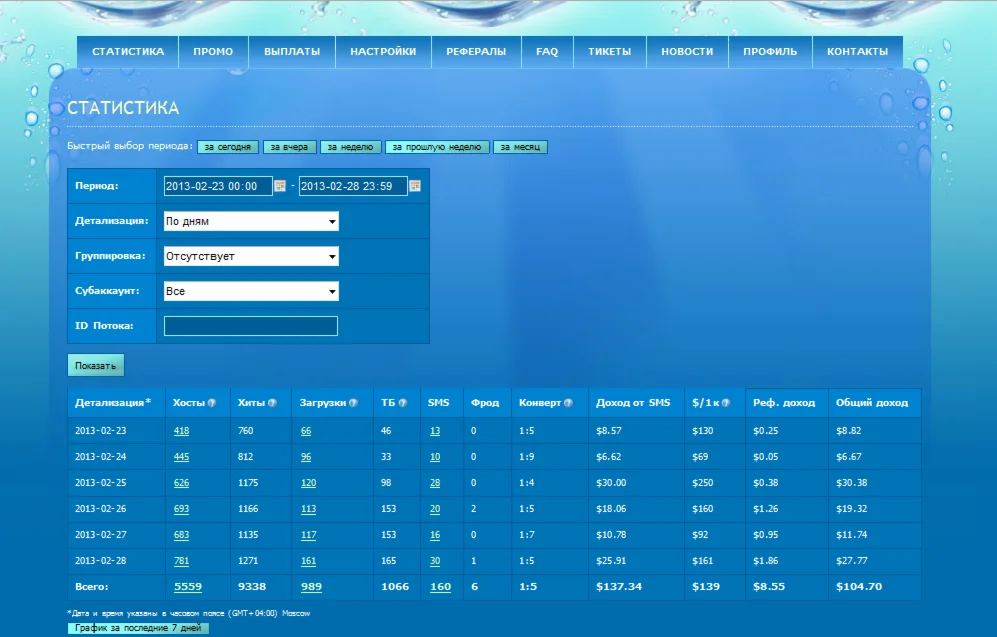Go to the Тикеты section
Viewport: 997px width, 637px height.
[x=609, y=52]
